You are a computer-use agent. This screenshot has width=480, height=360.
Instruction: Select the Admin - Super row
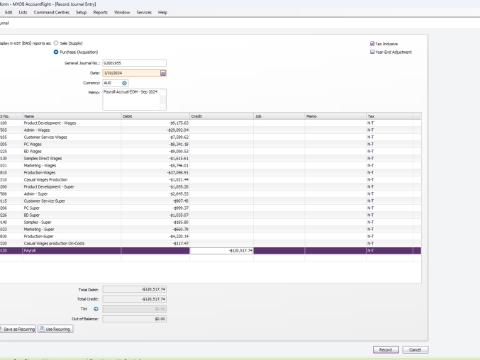(x=210, y=194)
